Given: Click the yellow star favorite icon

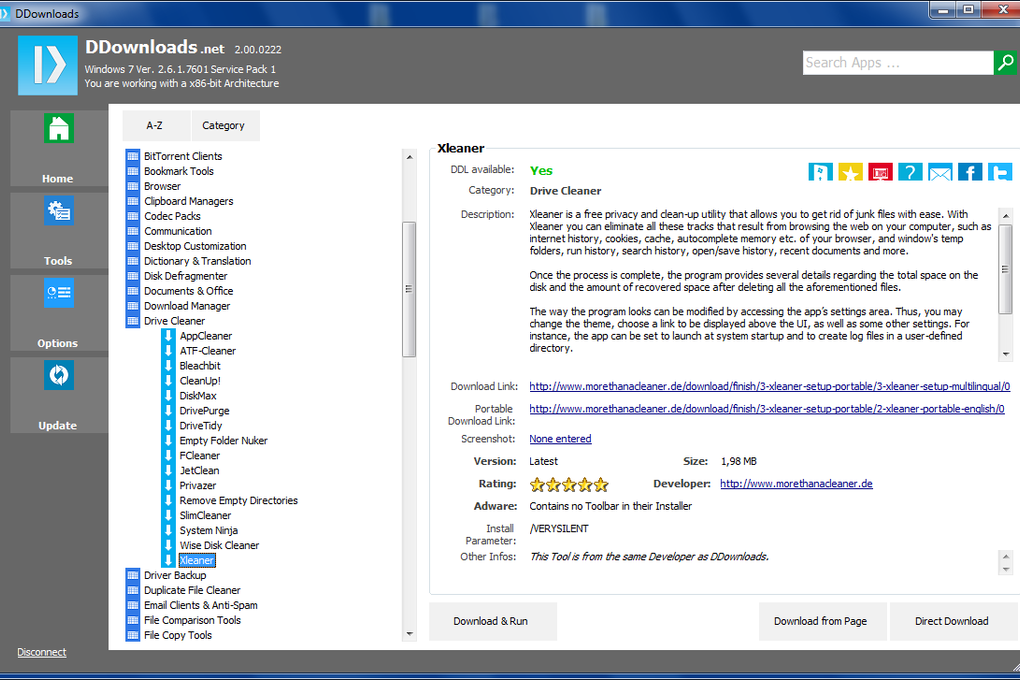Looking at the screenshot, I should [x=850, y=172].
